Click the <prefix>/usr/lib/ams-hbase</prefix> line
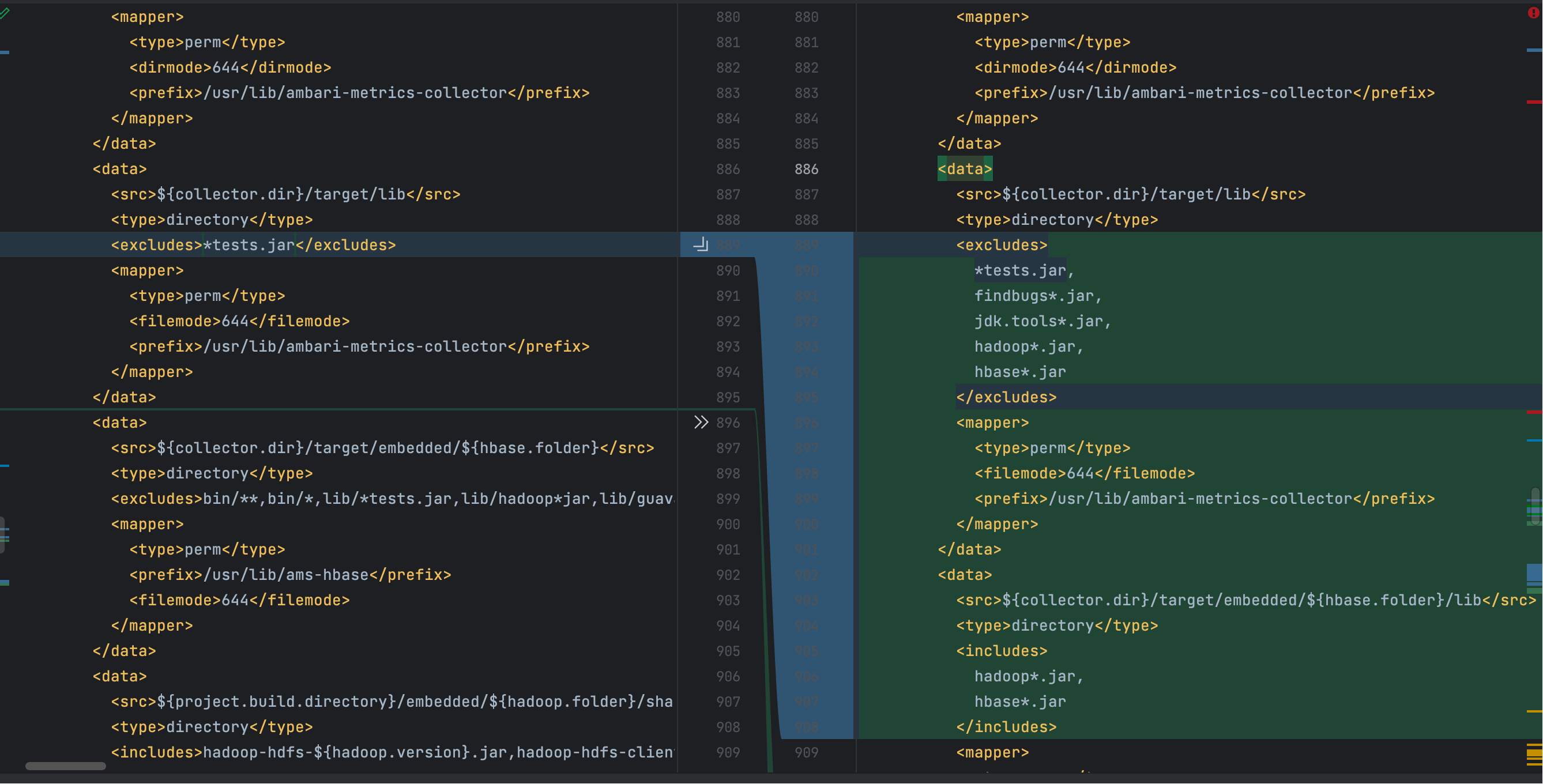 click(291, 575)
